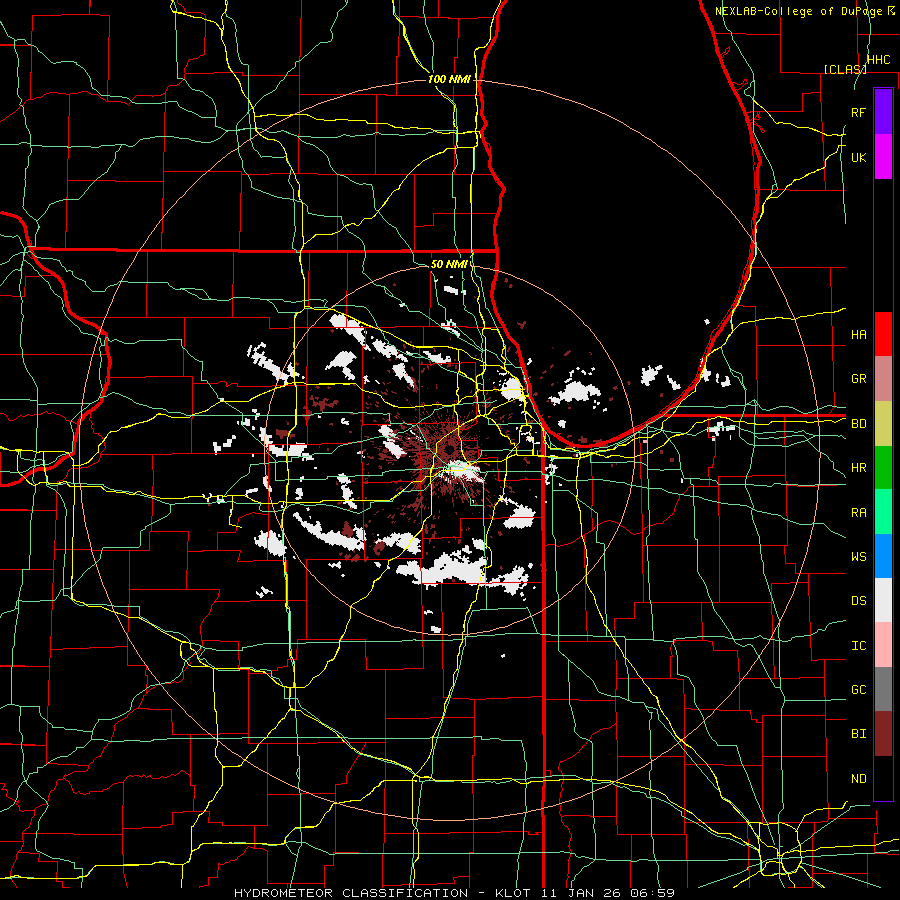Image resolution: width=900 pixels, height=900 pixels.
Task: Click the '100 NMI' range ring label
Action: click(x=449, y=79)
